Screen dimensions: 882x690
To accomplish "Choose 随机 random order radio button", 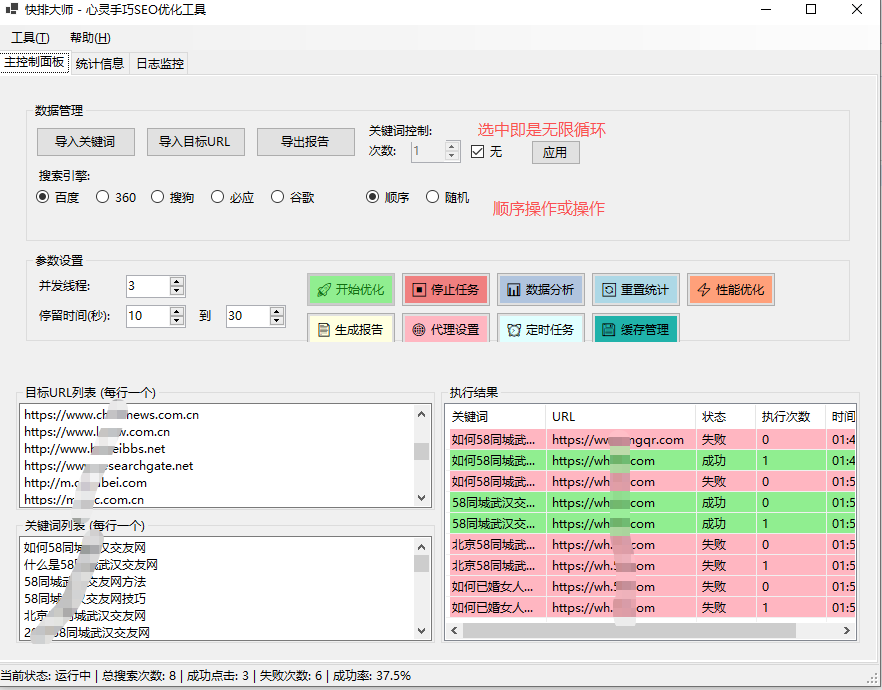I will pyautogui.click(x=433, y=197).
